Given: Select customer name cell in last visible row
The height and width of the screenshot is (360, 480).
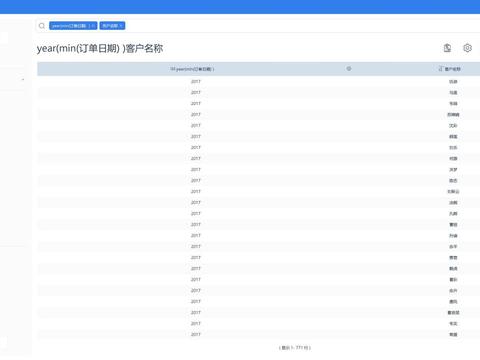Looking at the screenshot, I should tap(453, 334).
